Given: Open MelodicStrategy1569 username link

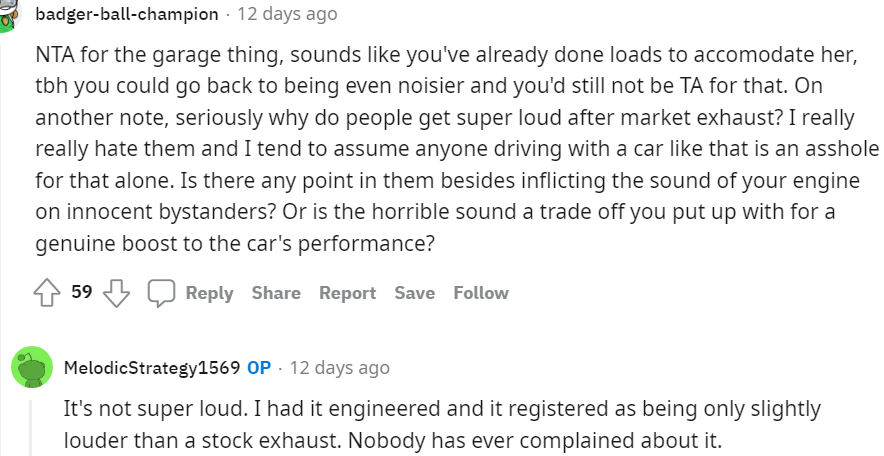Looking at the screenshot, I should (x=151, y=368).
